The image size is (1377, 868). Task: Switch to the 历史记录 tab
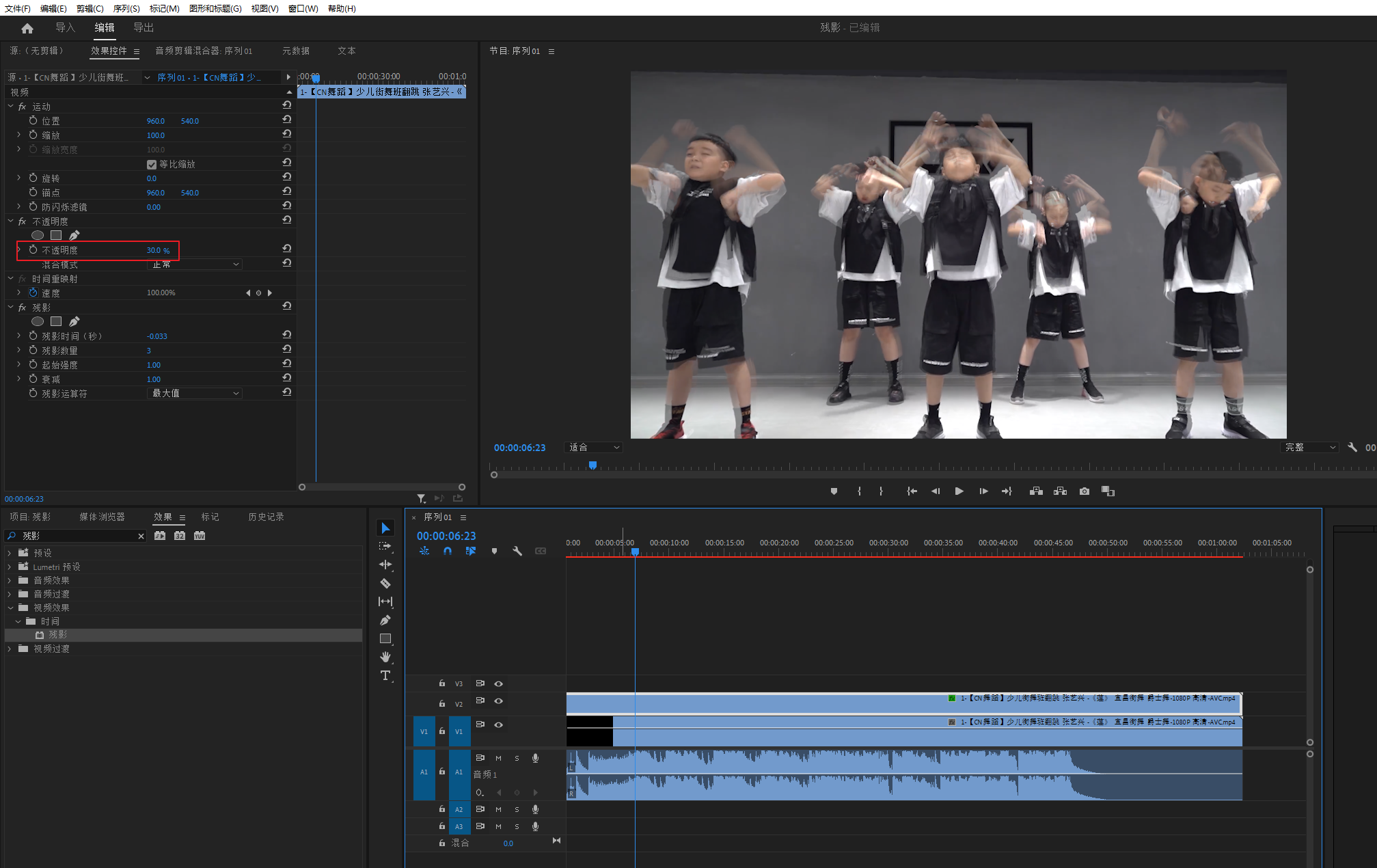click(x=266, y=517)
